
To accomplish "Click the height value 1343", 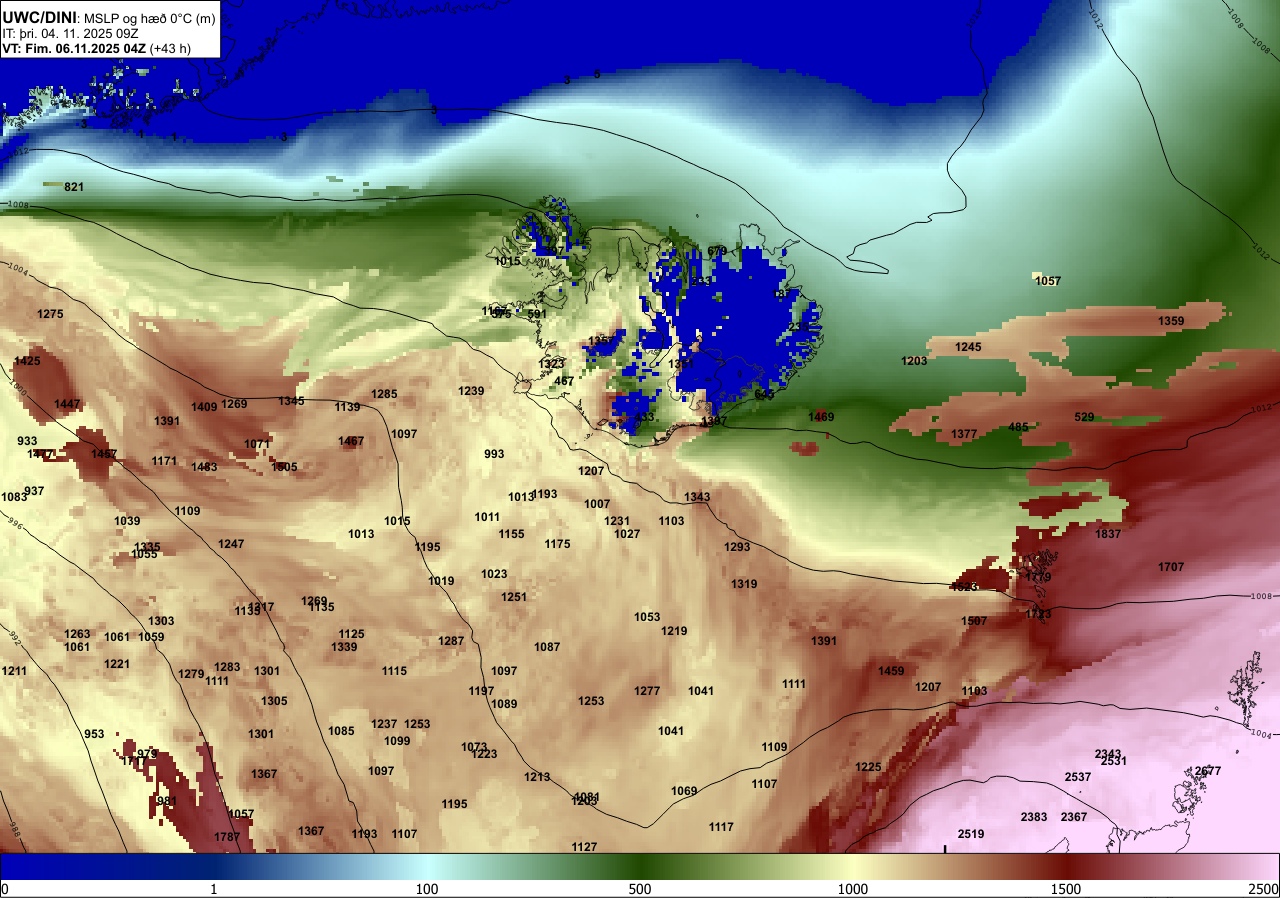I will (x=697, y=497).
